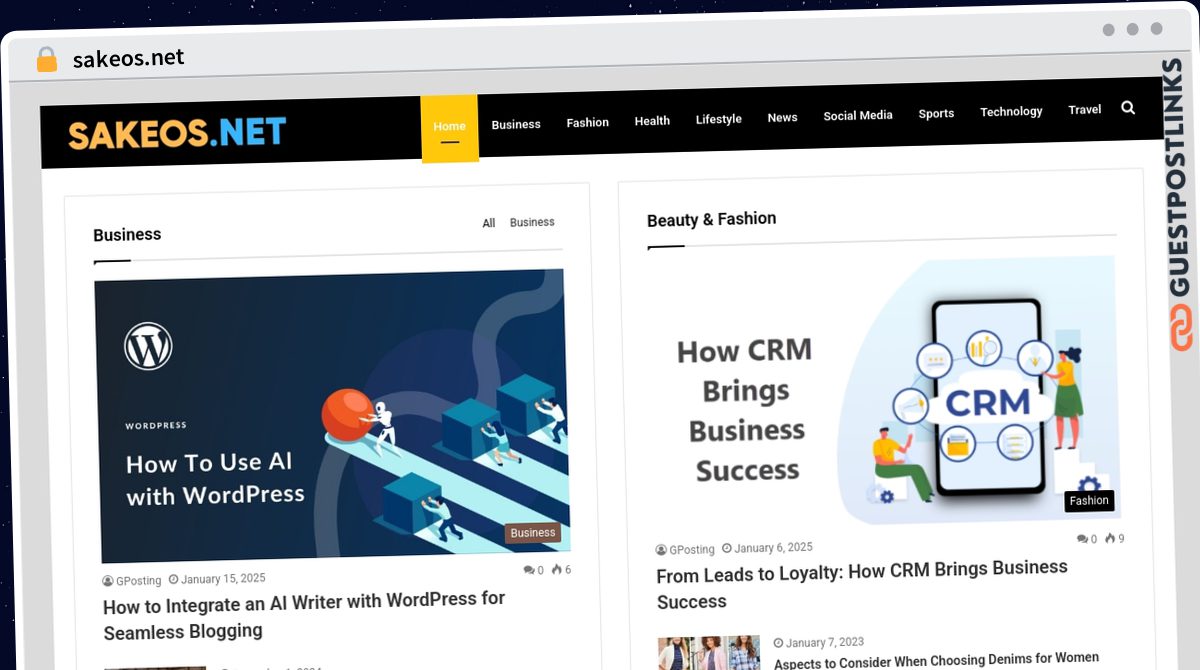Click views flame icon on CRM post
This screenshot has width=1200, height=670.
[x=1110, y=538]
